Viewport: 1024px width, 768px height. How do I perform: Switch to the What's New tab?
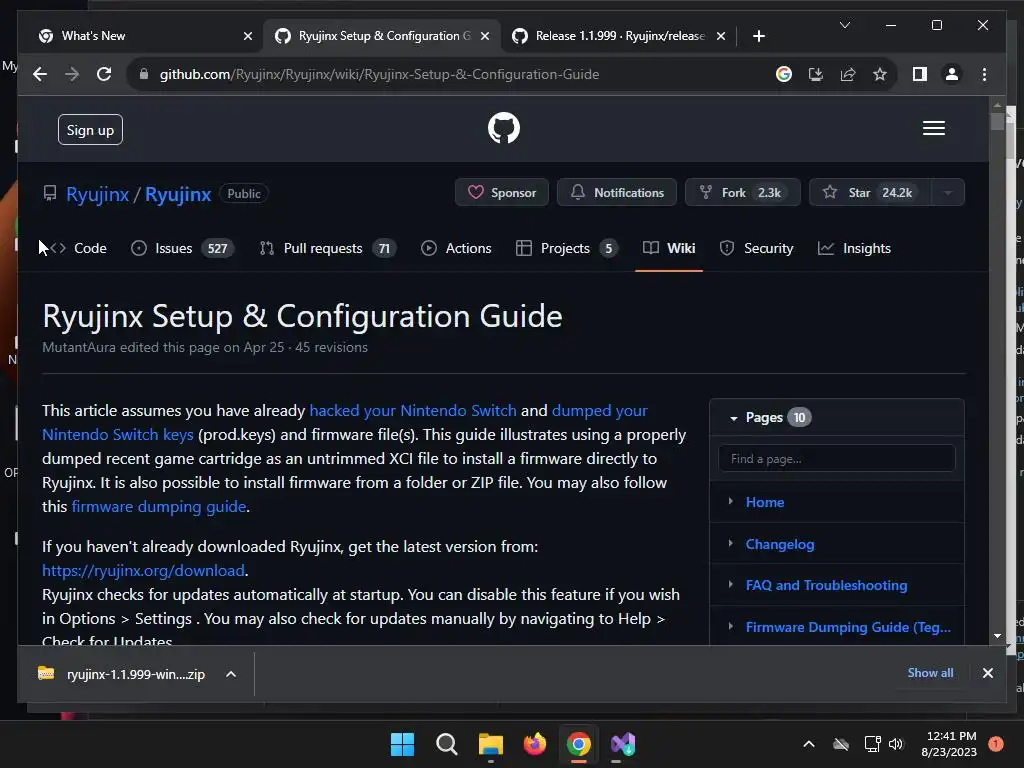click(146, 36)
